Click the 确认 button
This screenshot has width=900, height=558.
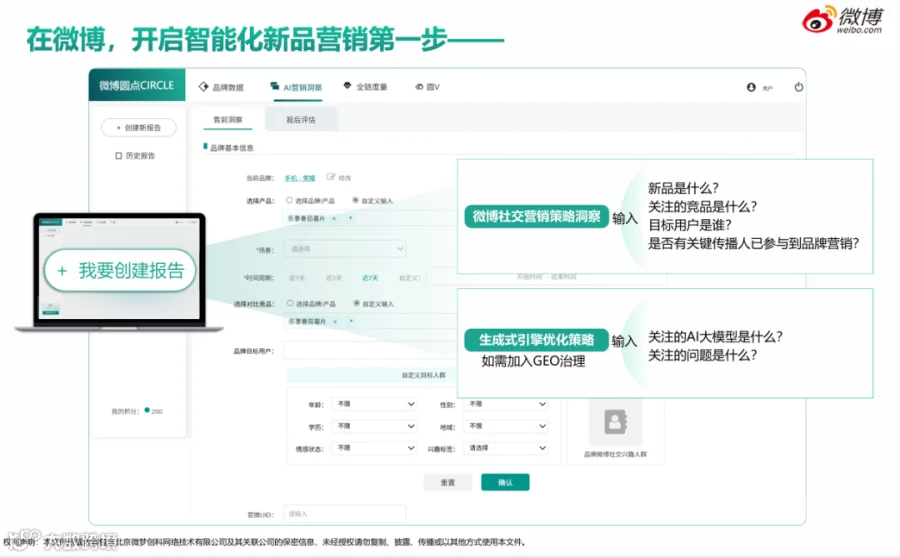point(505,482)
